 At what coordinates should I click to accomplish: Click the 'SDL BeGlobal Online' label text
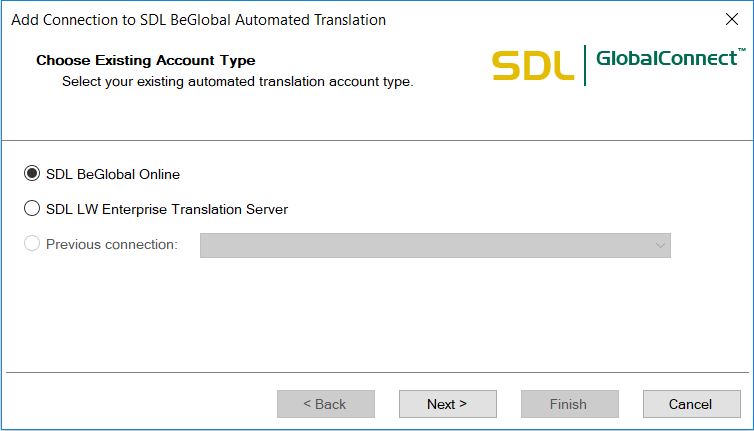(x=113, y=174)
